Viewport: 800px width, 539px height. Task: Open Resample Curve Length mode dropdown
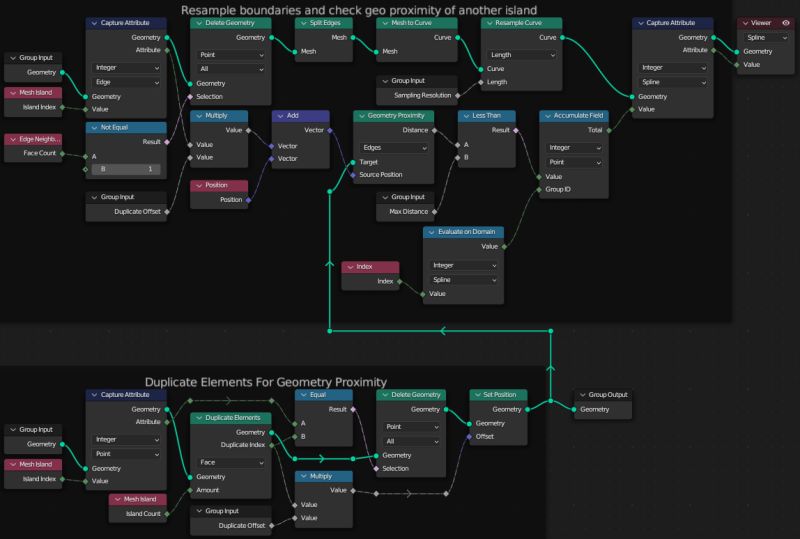[522, 55]
